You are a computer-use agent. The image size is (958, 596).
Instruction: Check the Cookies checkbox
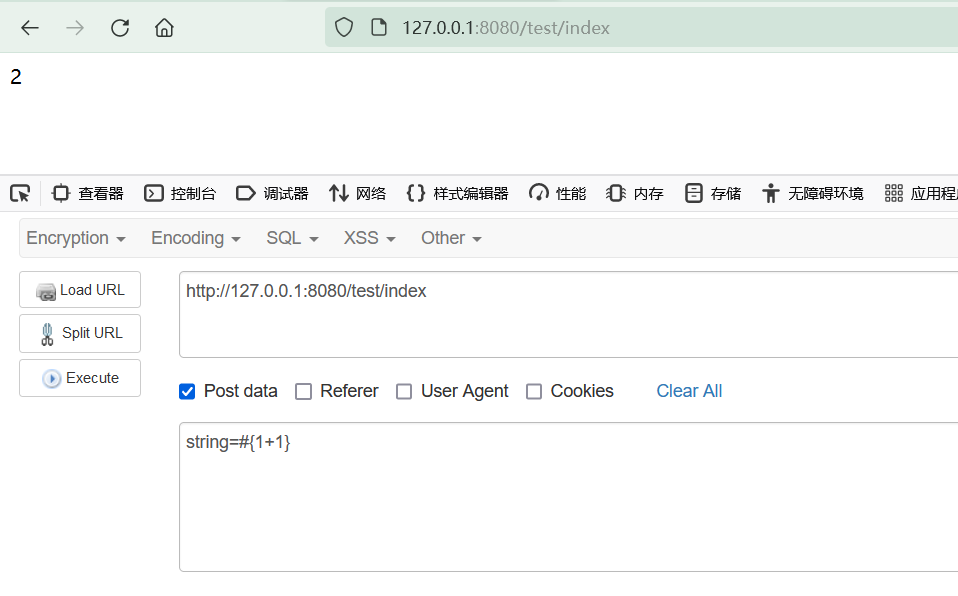tap(534, 391)
